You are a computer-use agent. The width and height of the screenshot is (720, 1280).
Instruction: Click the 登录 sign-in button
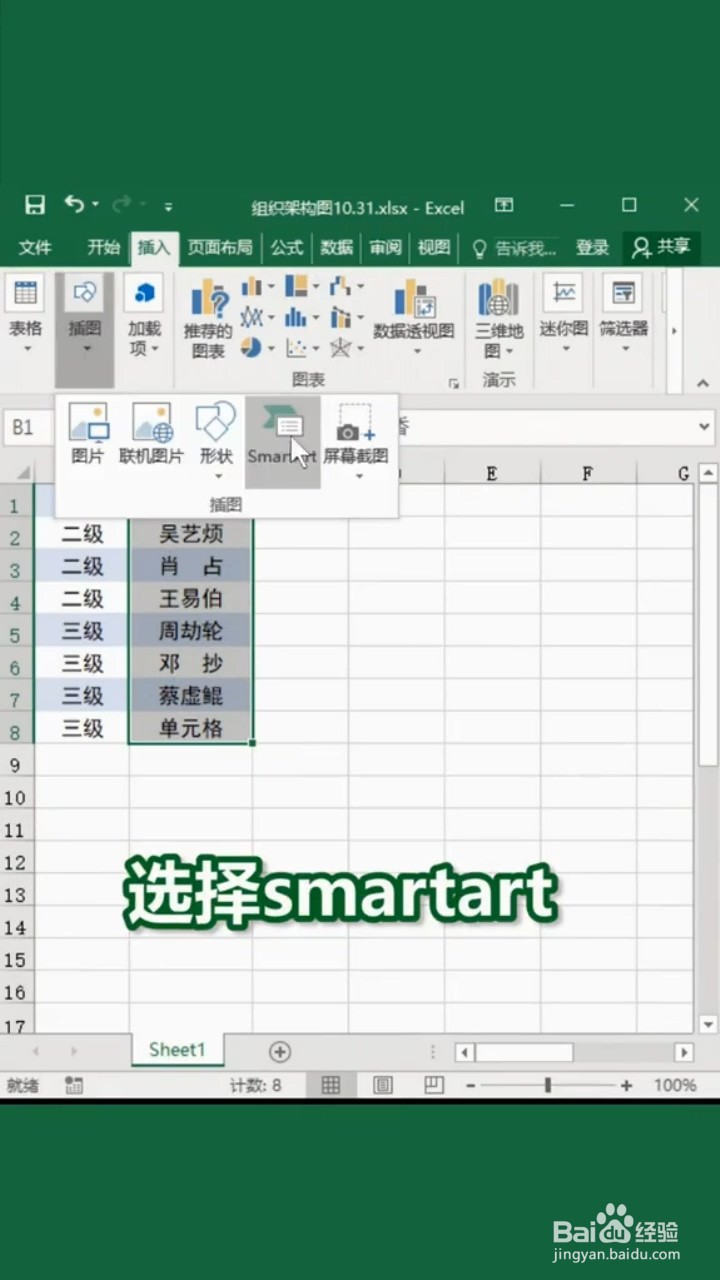click(x=592, y=248)
